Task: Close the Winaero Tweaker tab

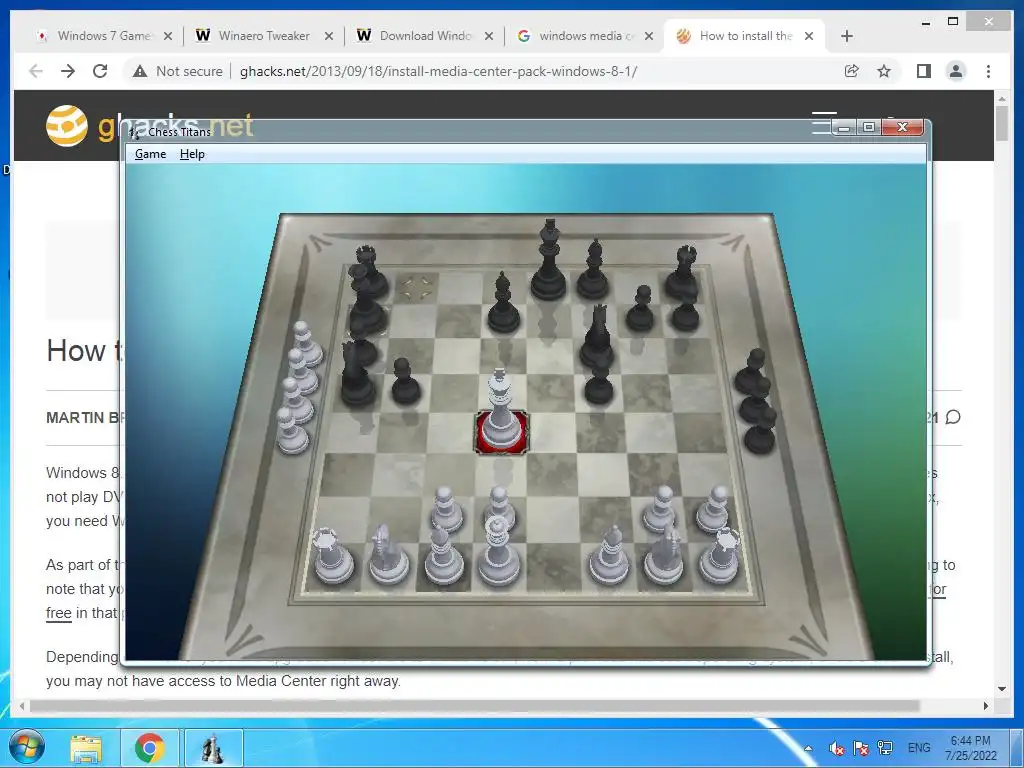Action: (x=329, y=36)
